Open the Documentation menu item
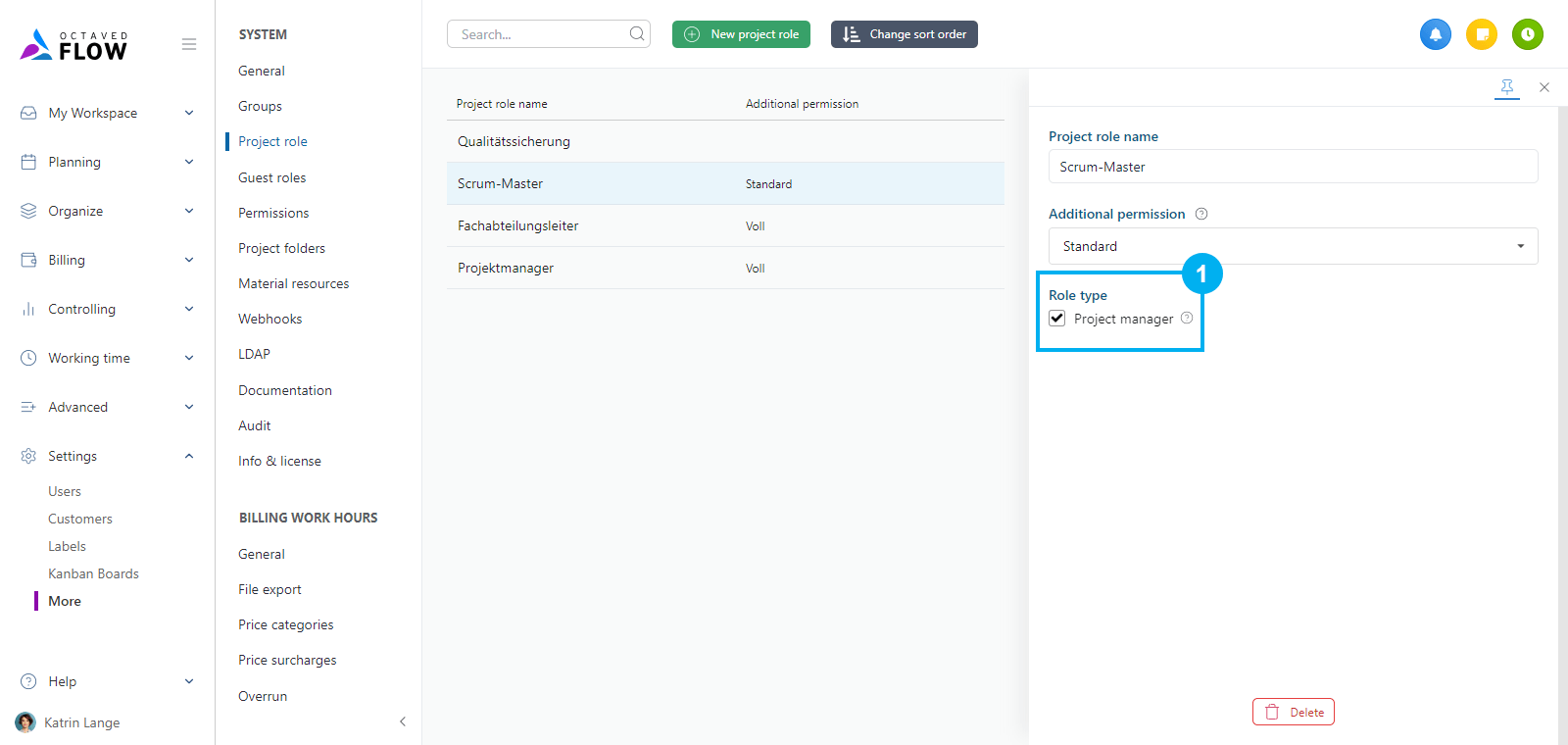 click(x=284, y=390)
